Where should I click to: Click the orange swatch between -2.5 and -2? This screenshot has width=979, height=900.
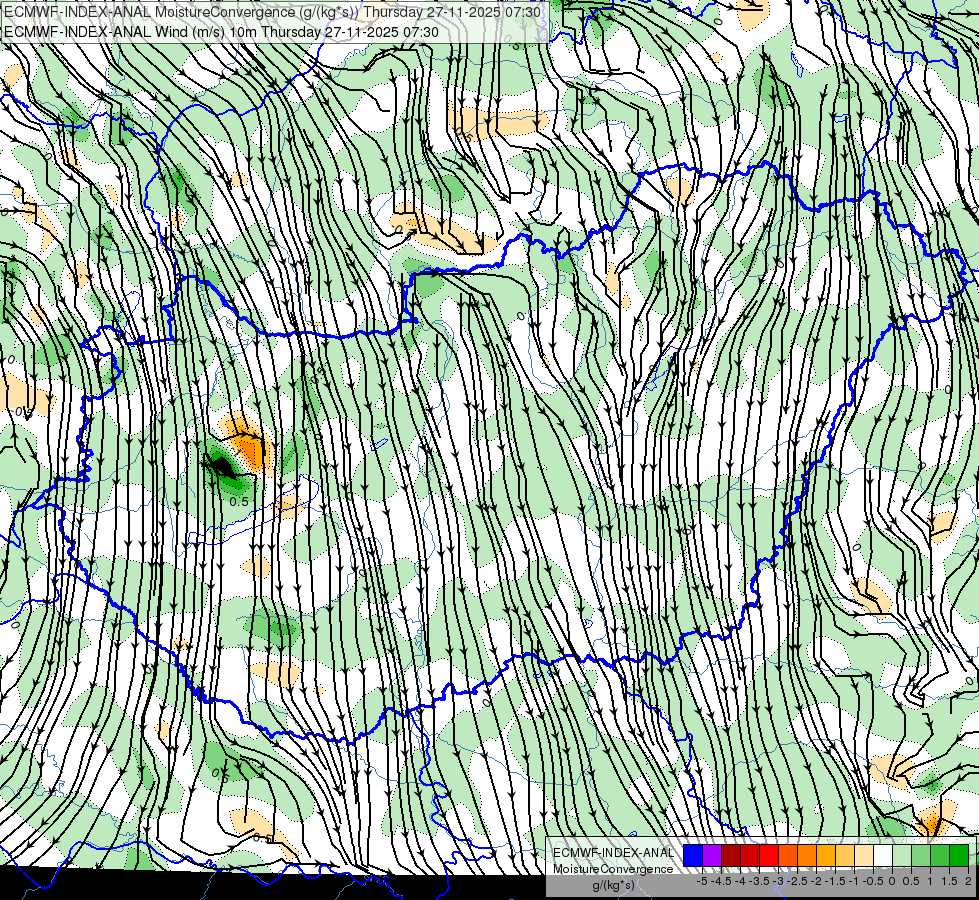807,855
